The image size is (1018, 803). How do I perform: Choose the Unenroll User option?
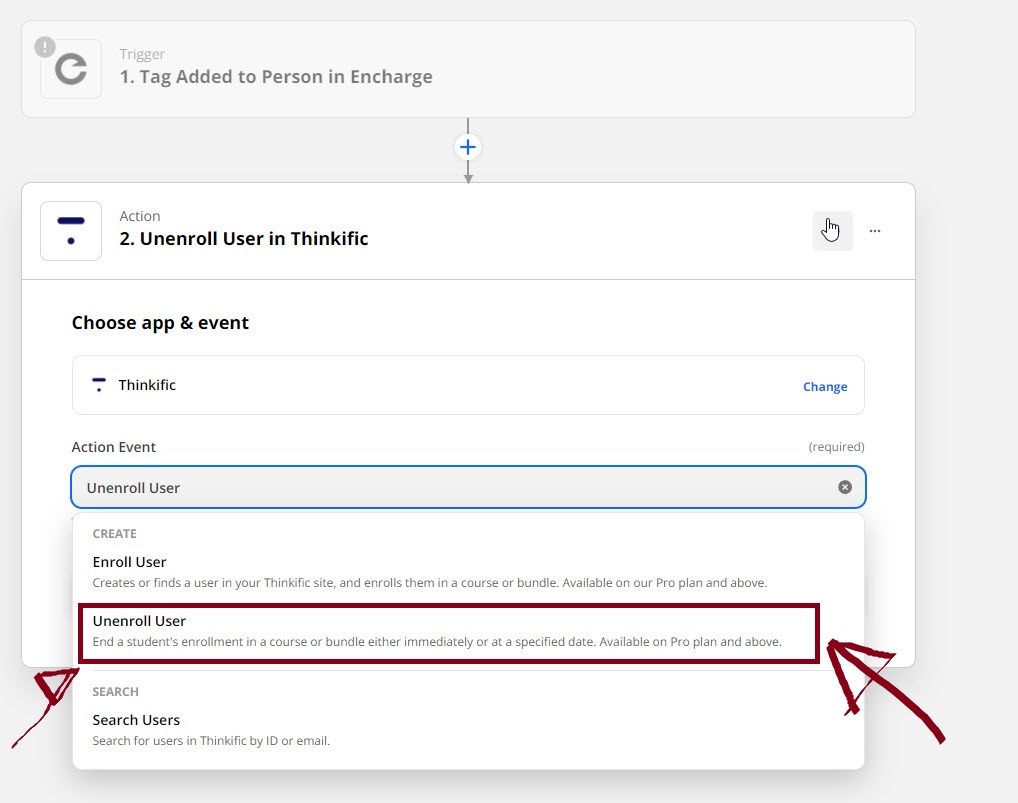pyautogui.click(x=449, y=634)
